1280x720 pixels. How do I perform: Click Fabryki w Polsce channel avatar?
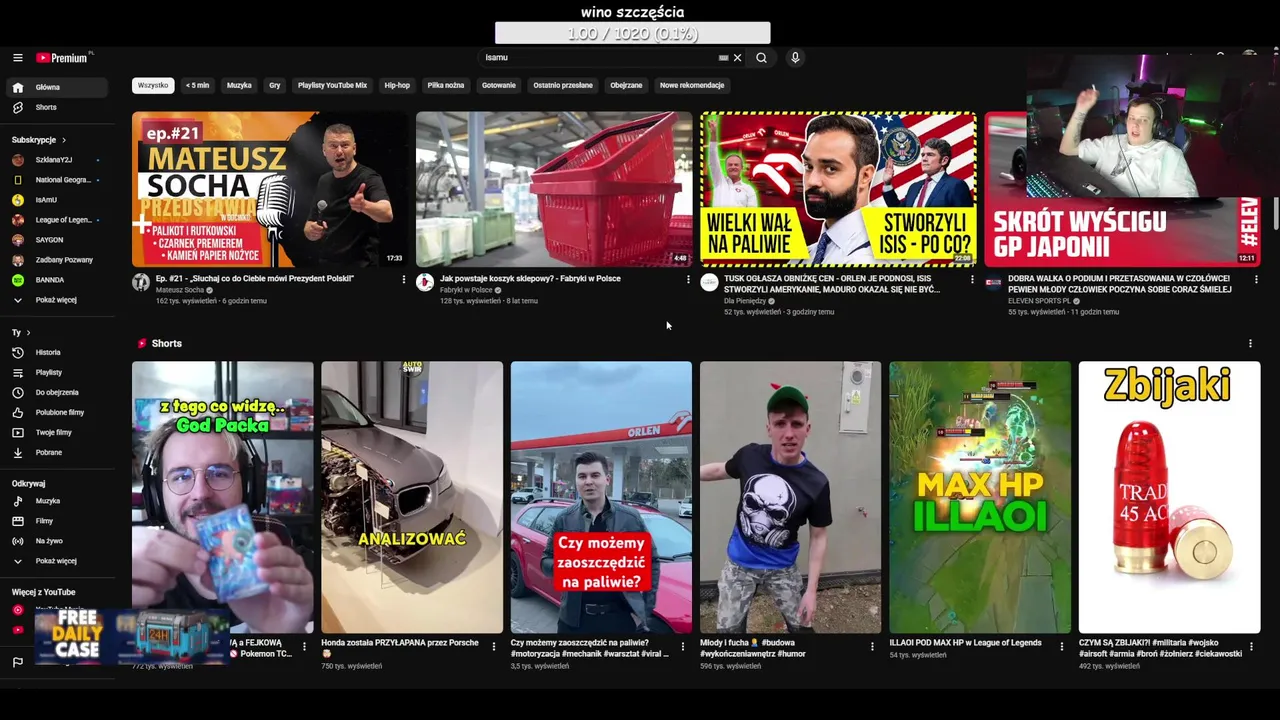(x=425, y=283)
